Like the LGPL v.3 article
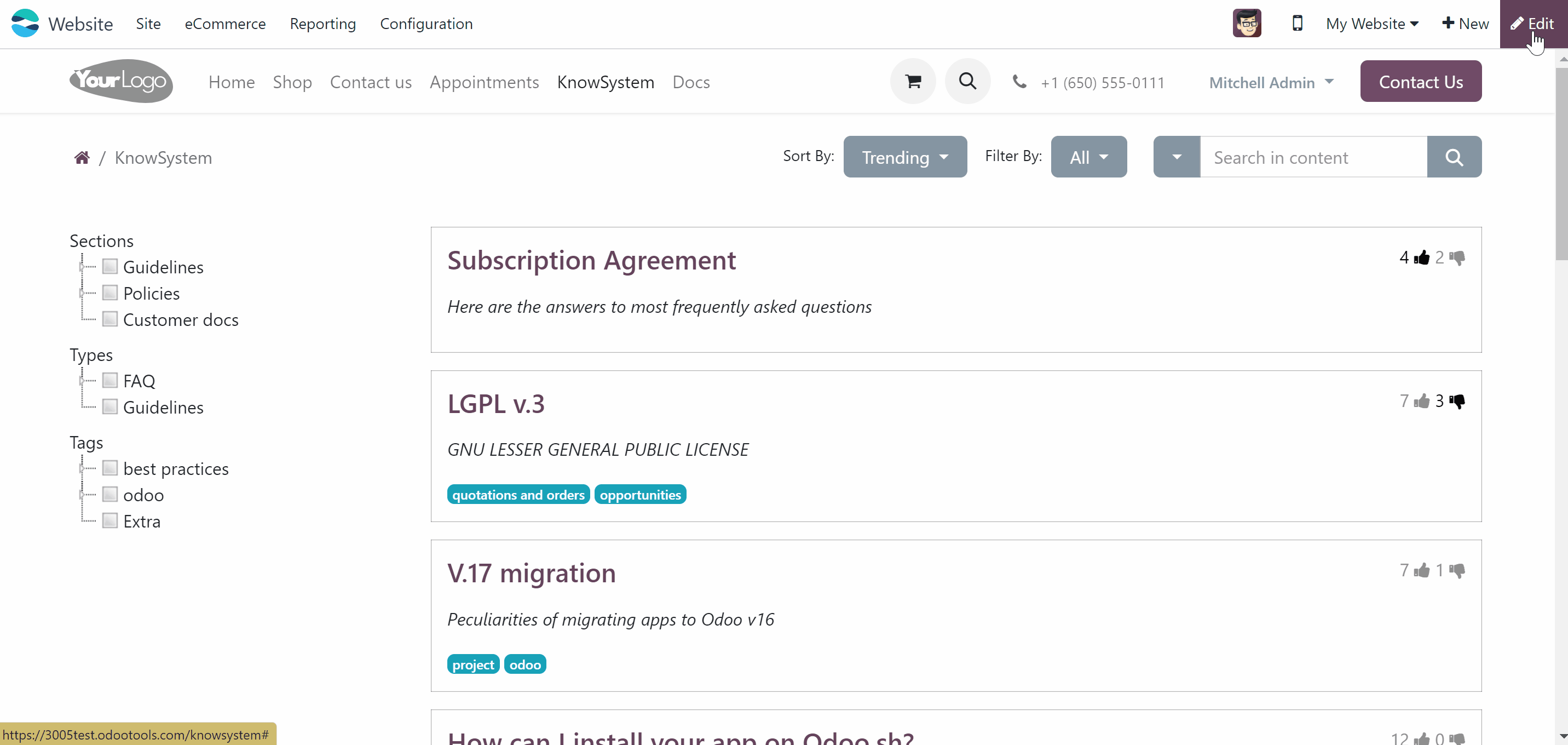 [x=1421, y=401]
